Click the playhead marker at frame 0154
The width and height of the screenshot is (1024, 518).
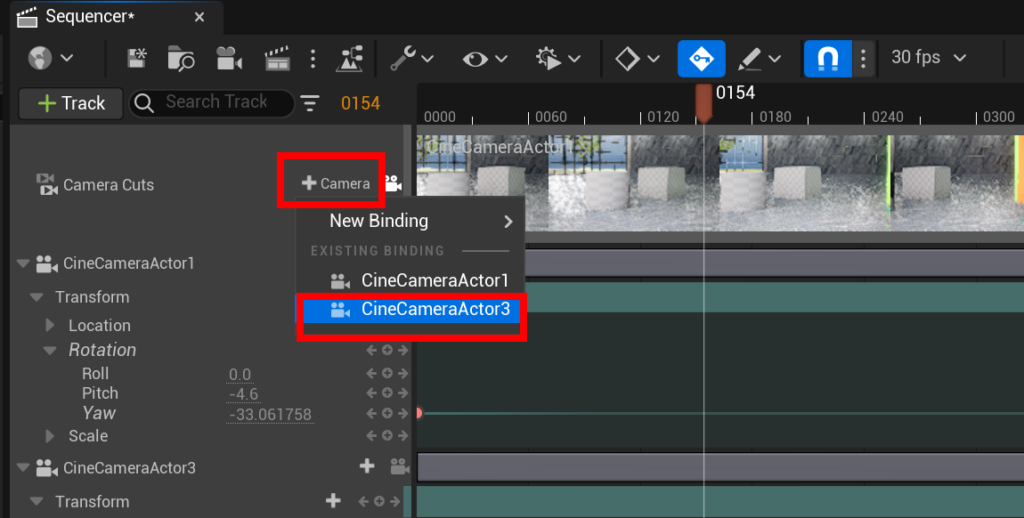click(703, 103)
